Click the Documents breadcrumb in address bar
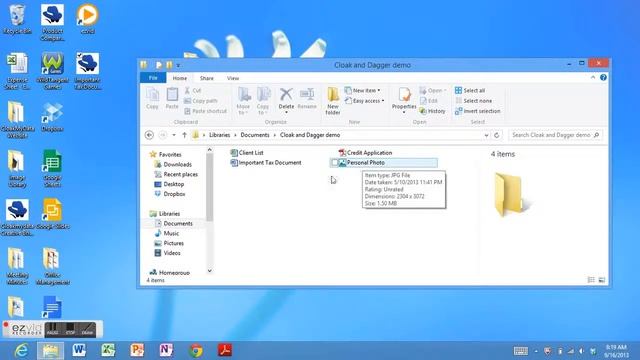This screenshot has width=640, height=360. click(x=255, y=135)
